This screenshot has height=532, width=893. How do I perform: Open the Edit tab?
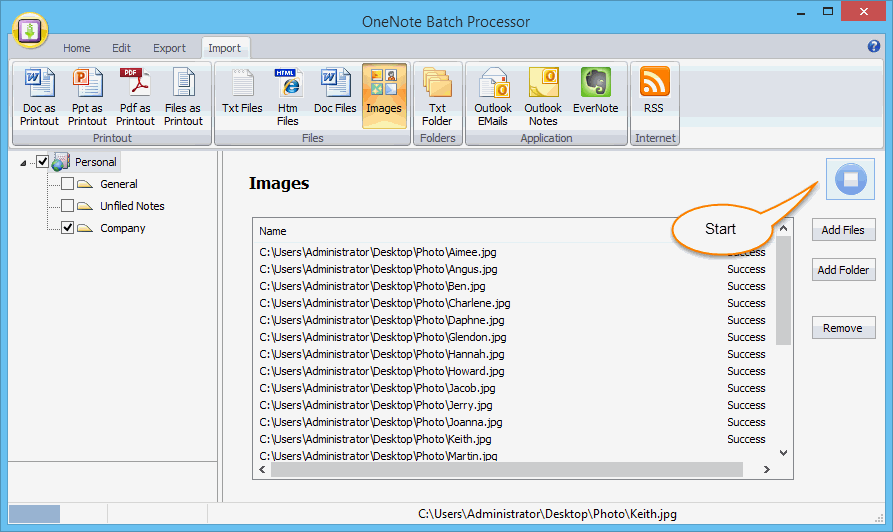121,48
